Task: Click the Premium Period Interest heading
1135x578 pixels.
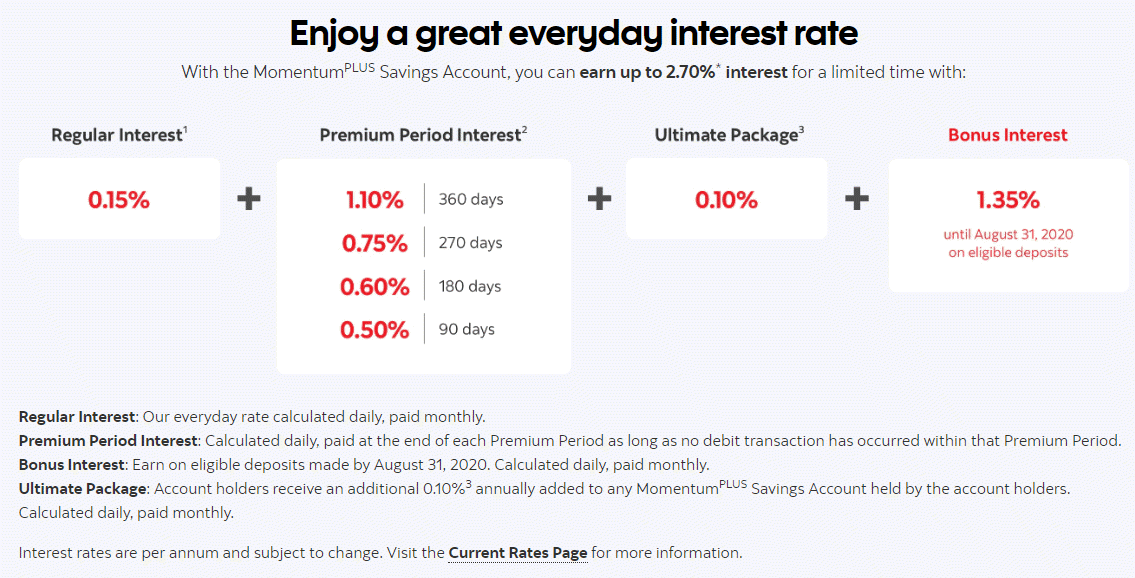Action: 423,135
